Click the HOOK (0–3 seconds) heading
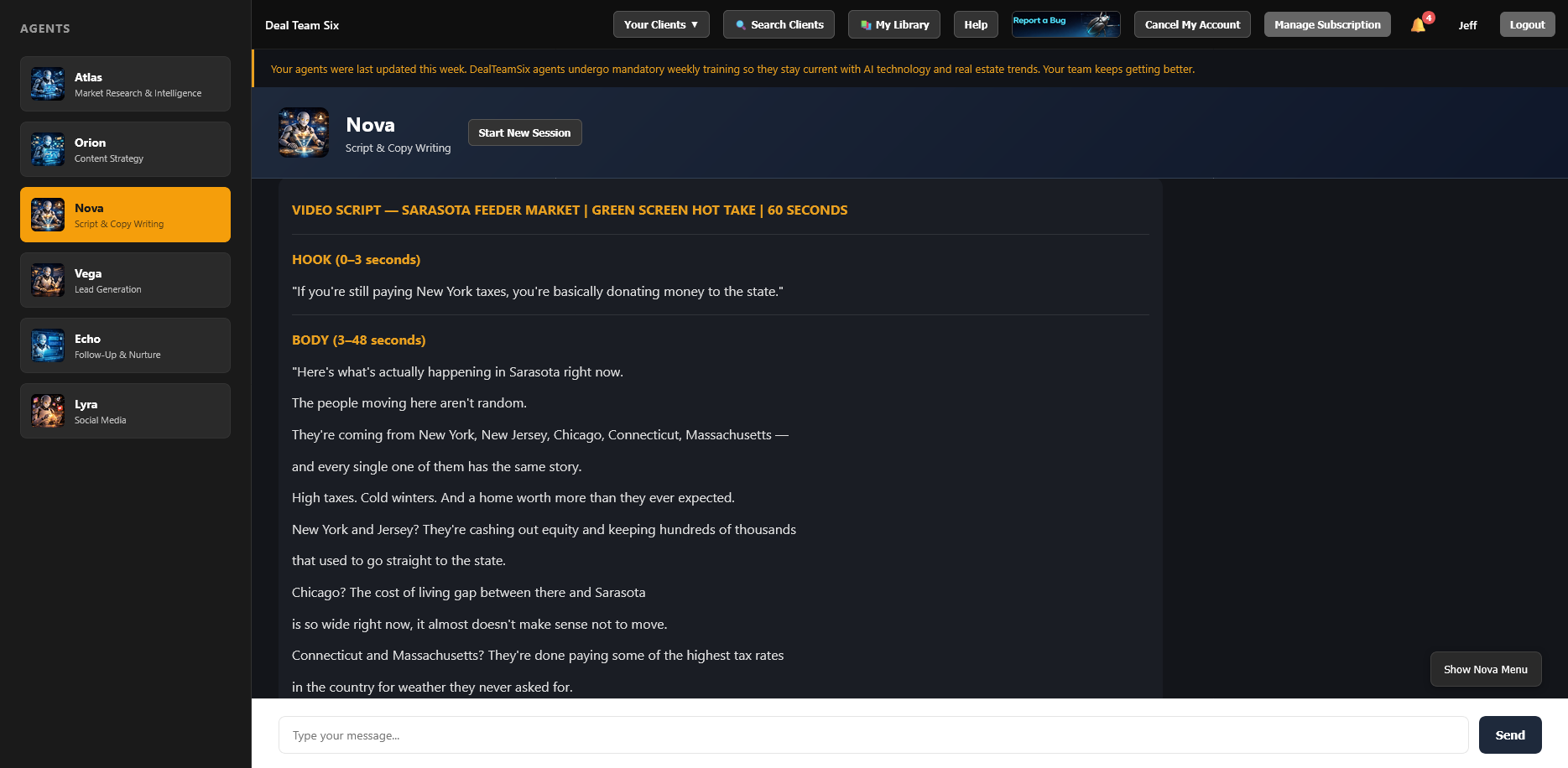Screen dimensions: 1568x768 click(x=356, y=260)
